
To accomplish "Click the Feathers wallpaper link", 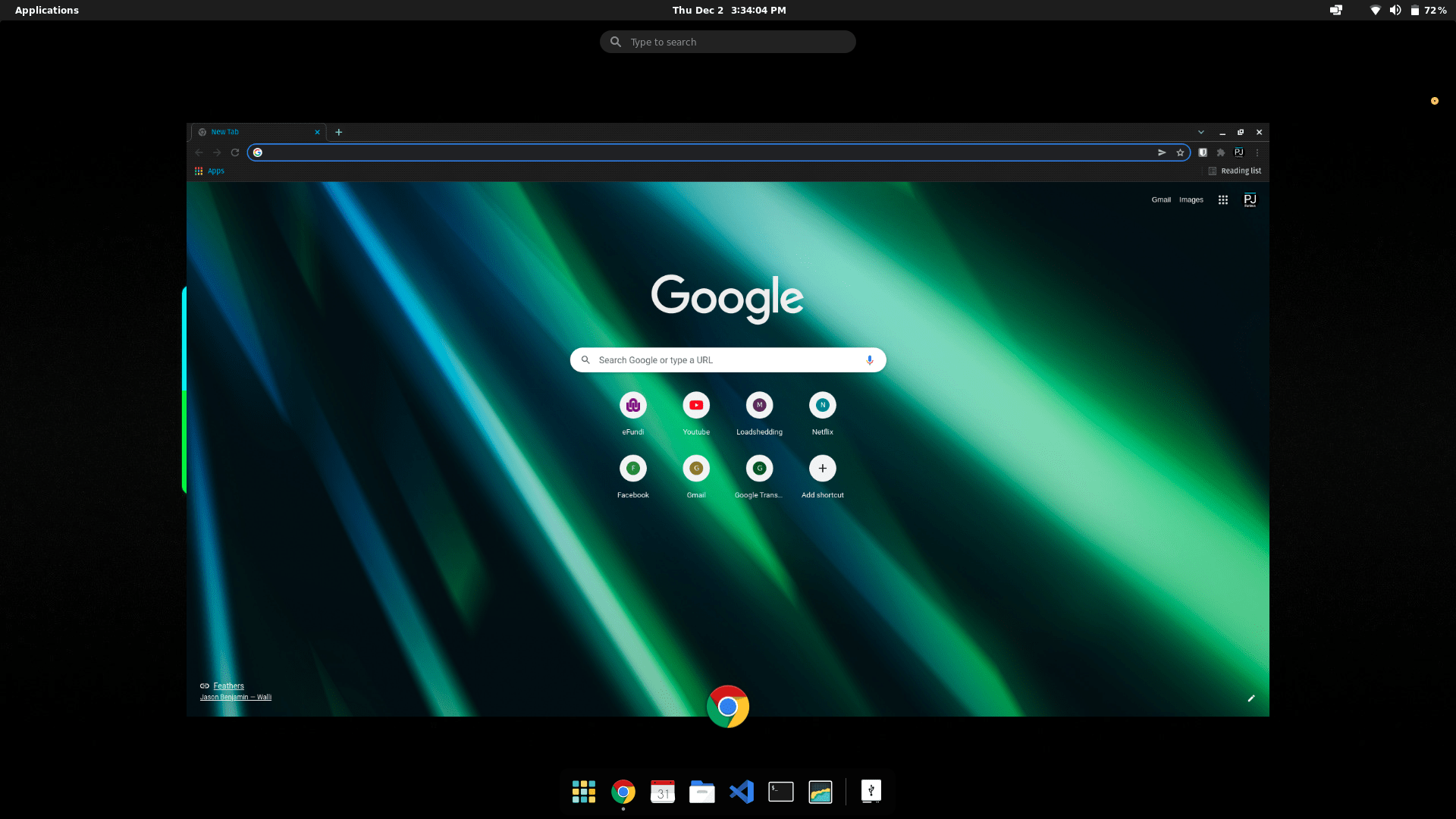I will click(228, 686).
